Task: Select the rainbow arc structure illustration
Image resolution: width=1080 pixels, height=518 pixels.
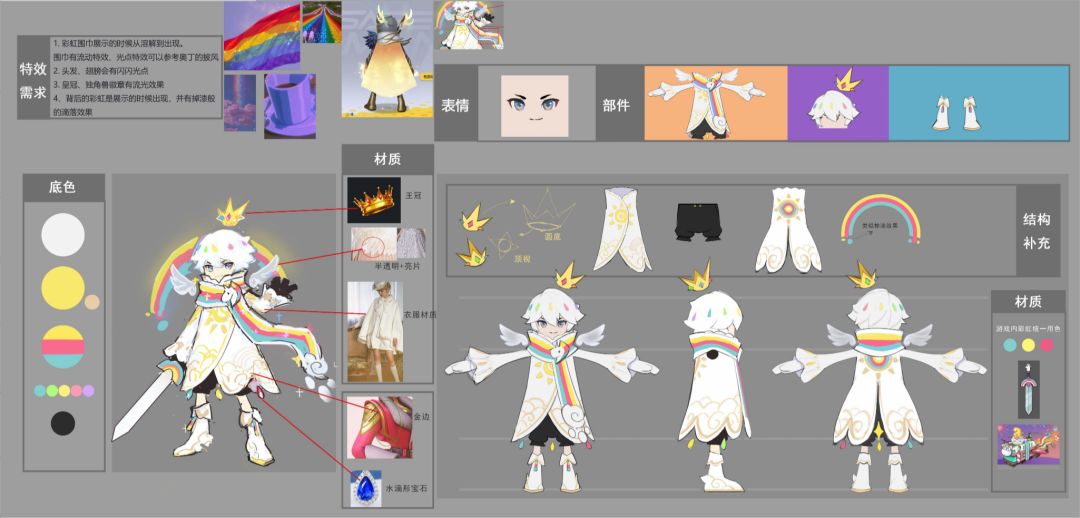Action: tap(880, 220)
